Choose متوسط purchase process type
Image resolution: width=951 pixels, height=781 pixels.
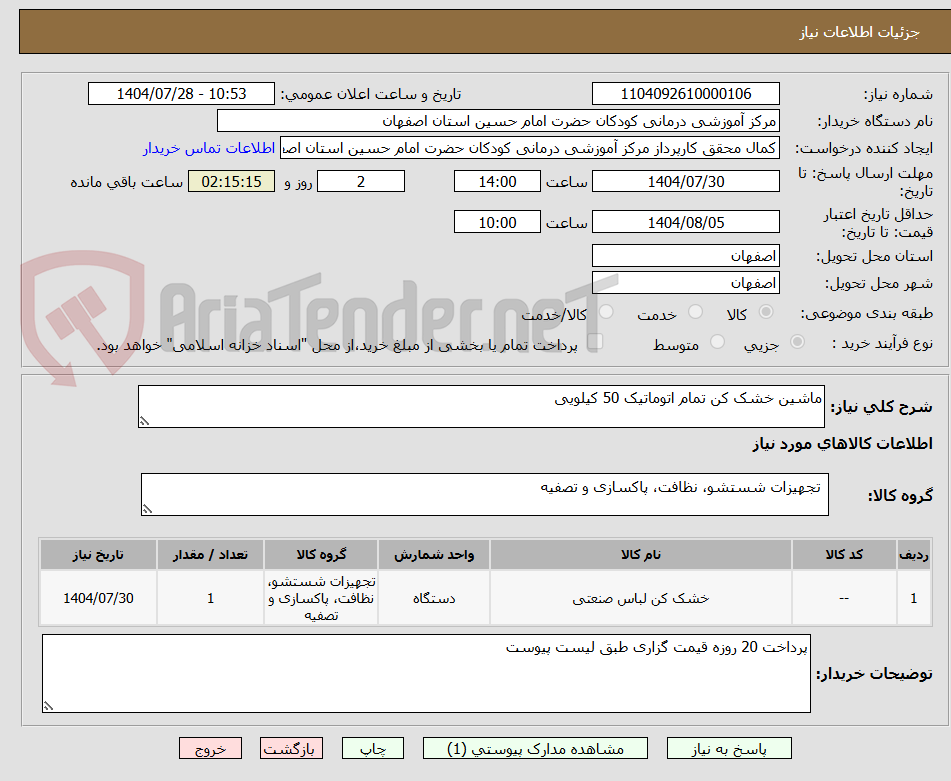coord(717,340)
